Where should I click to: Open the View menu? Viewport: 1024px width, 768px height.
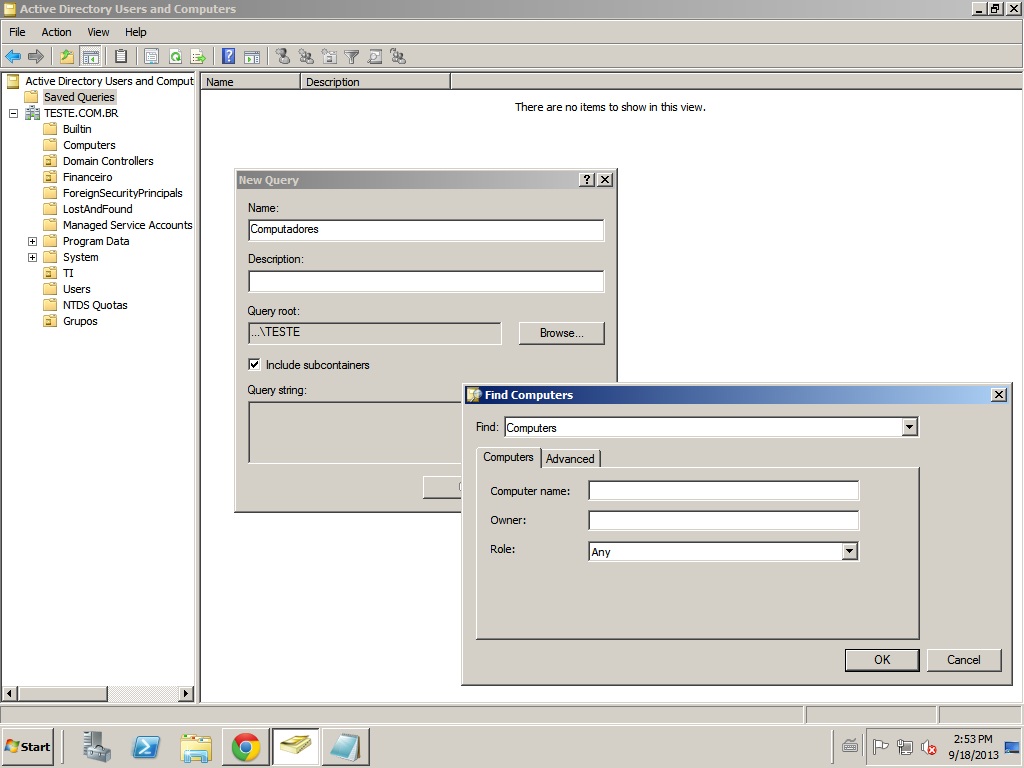98,32
